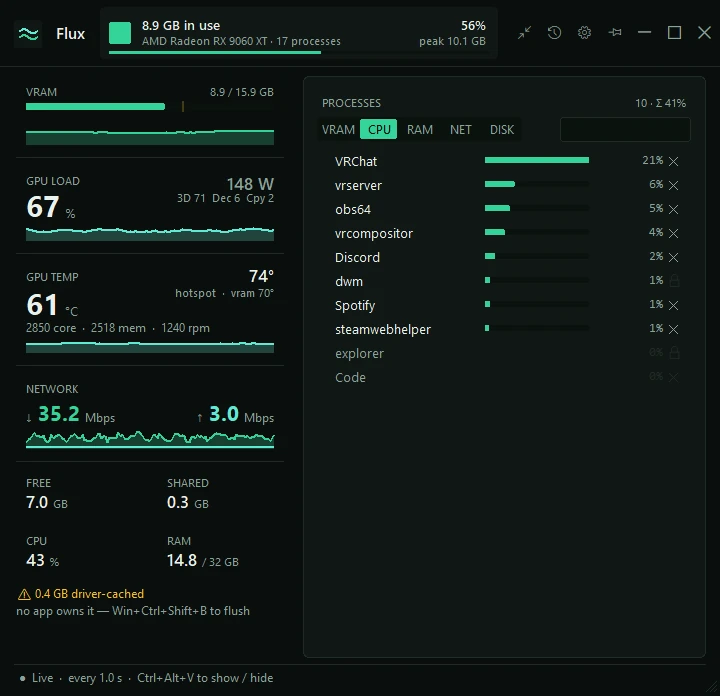Select the obs64 process row
The width and height of the screenshot is (720, 696).
(504, 209)
